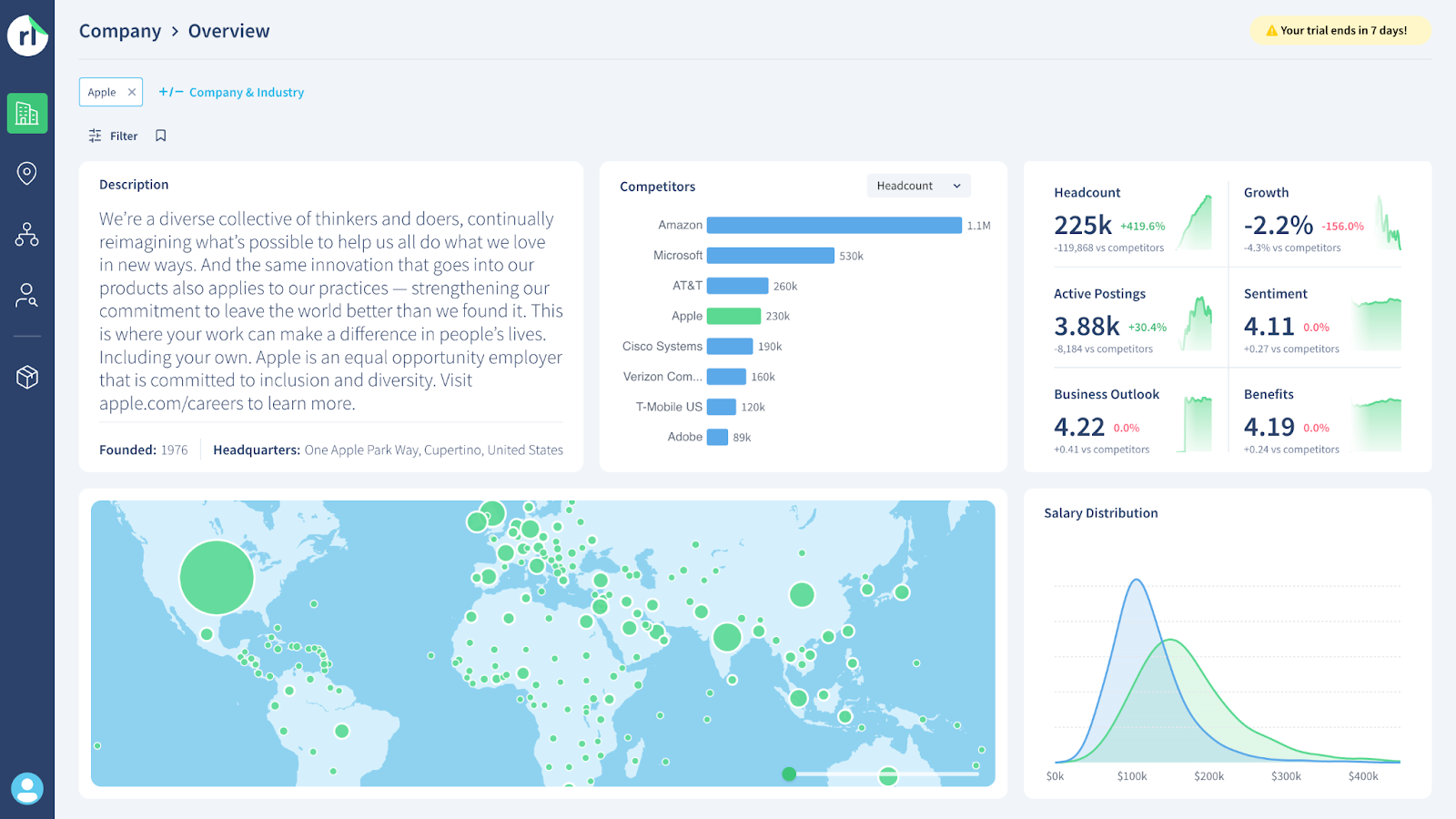Click the green Apple competitor bar

pos(733,316)
